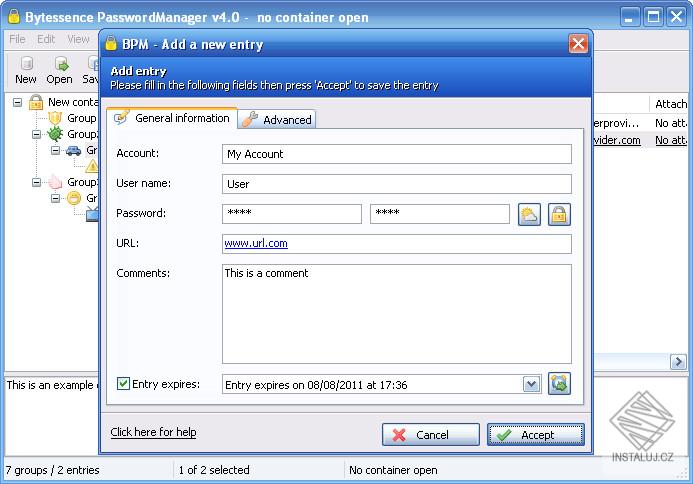Click the lock icon in dialog title bar
693x484 pixels.
[110, 44]
